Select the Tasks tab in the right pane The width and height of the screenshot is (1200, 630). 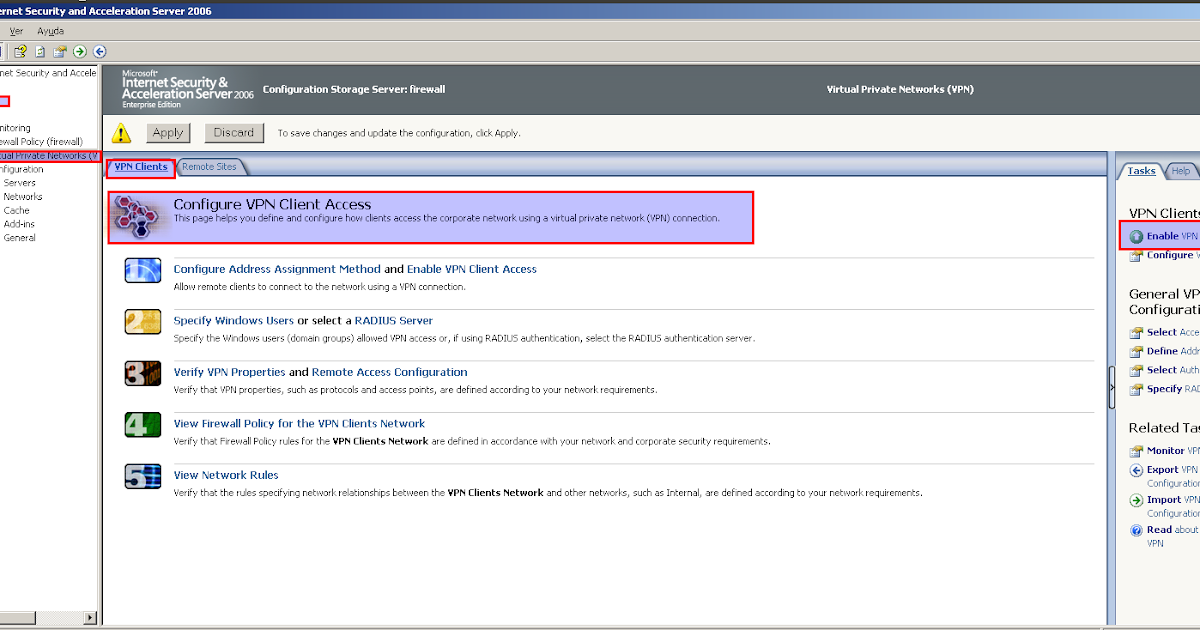1141,171
